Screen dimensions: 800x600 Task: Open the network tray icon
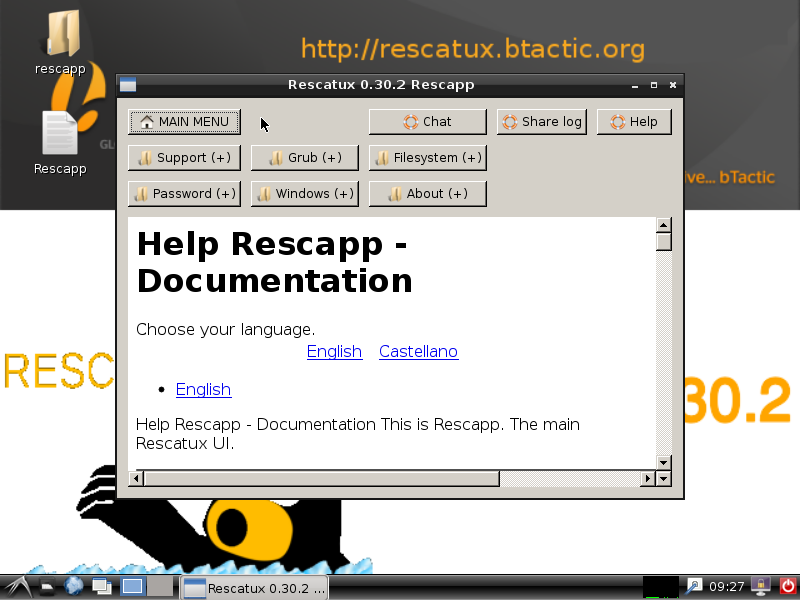click(x=693, y=587)
